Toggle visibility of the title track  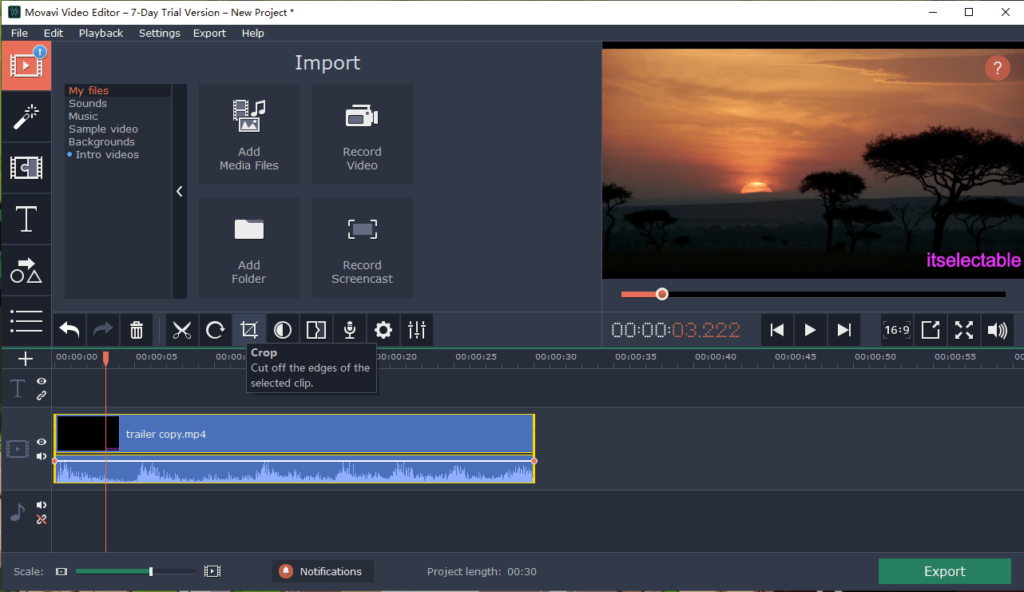(41, 382)
